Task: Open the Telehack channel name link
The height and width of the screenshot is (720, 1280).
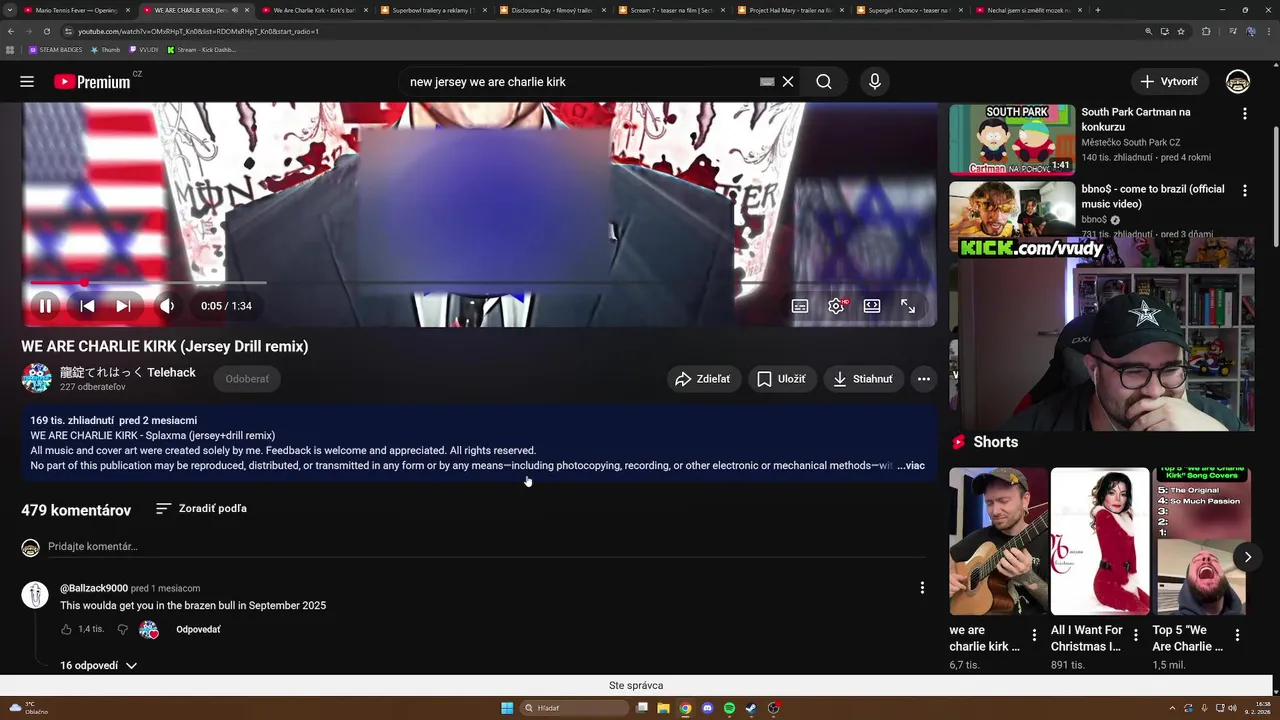Action: (128, 372)
